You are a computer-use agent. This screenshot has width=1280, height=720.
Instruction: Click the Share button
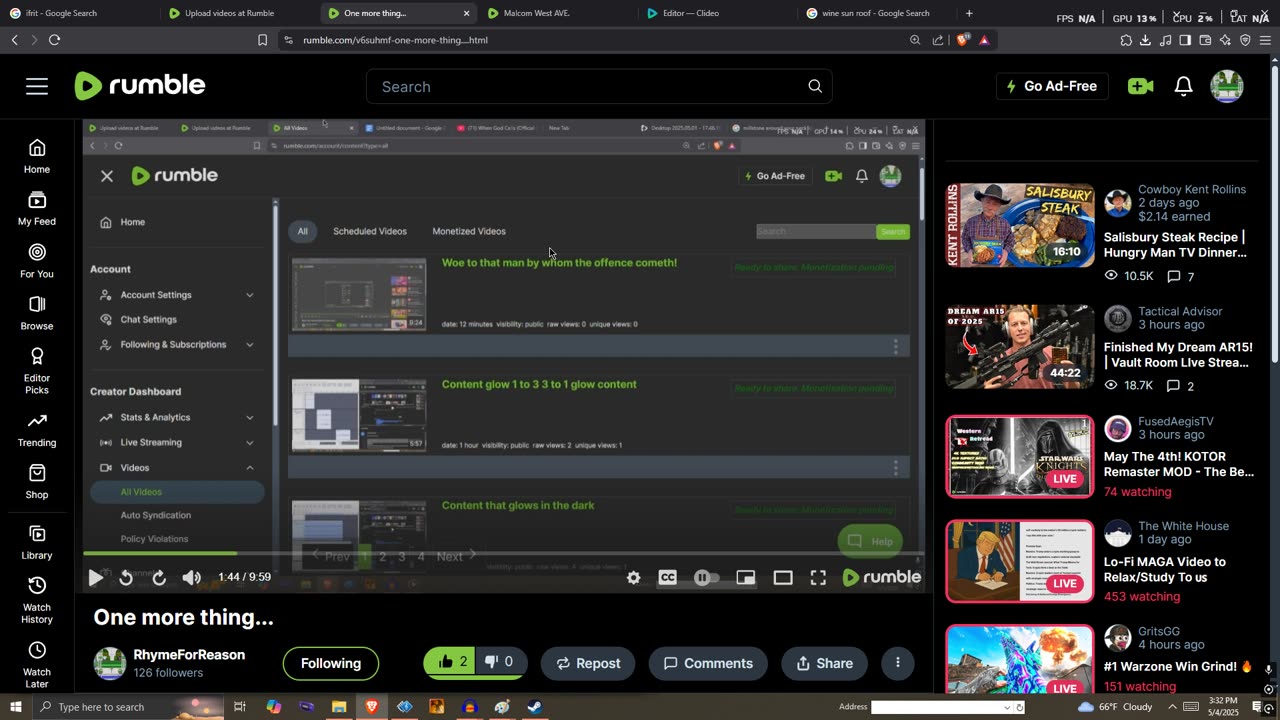[x=824, y=663]
